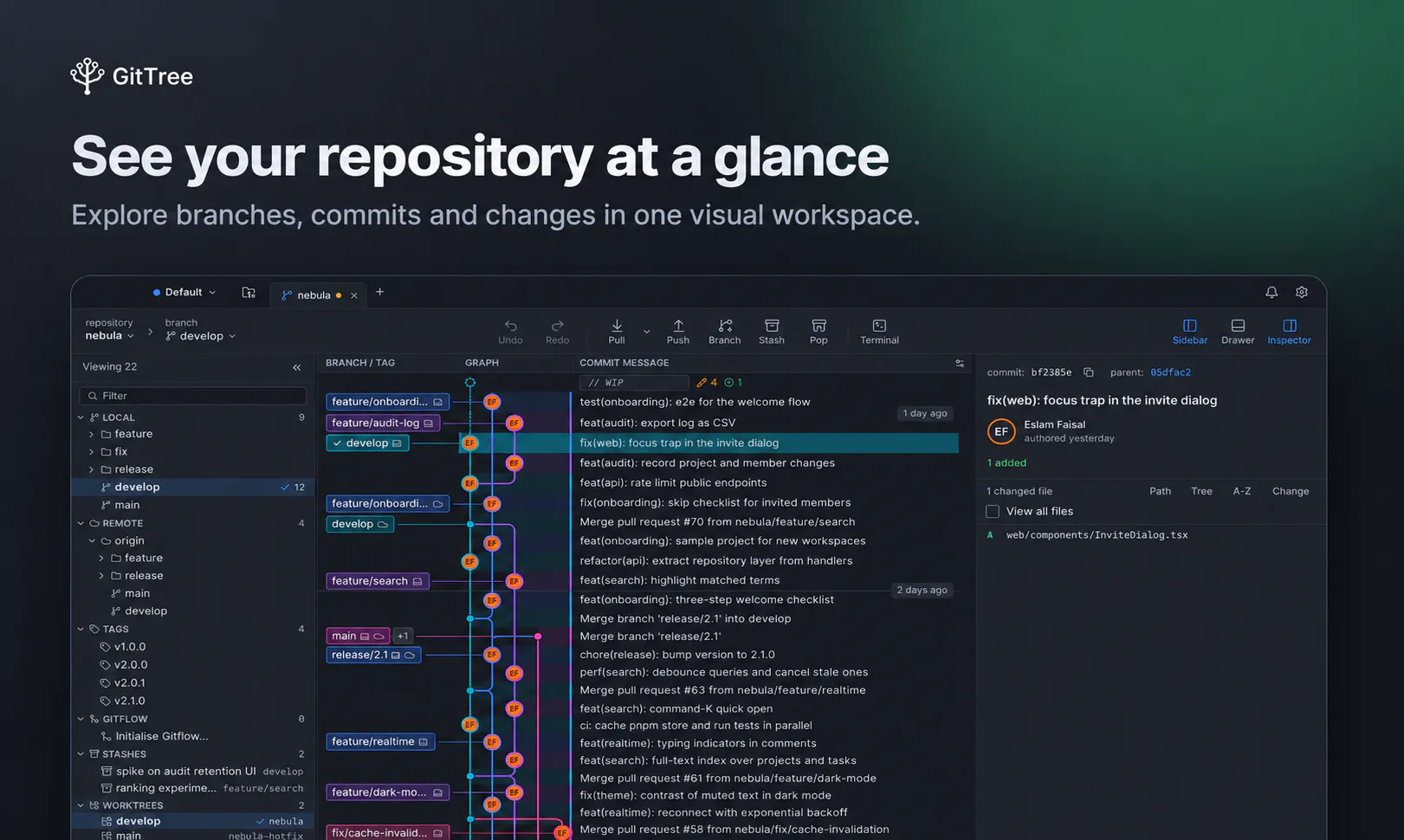The height and width of the screenshot is (840, 1404).
Task: Open web/components/InviteDialog.tsx file
Action: coord(1097,535)
